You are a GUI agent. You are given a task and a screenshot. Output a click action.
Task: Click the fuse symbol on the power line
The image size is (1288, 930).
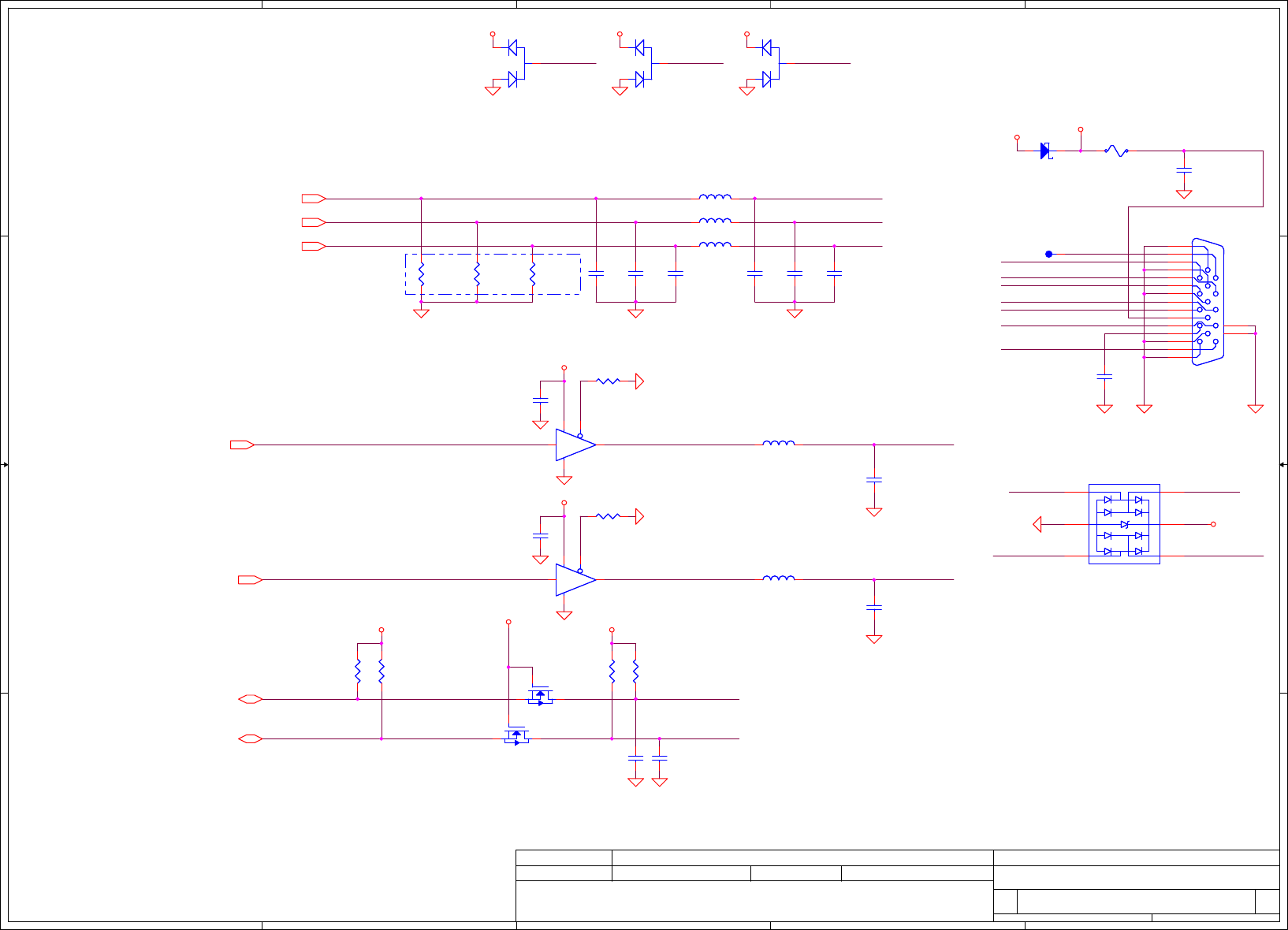1117,151
